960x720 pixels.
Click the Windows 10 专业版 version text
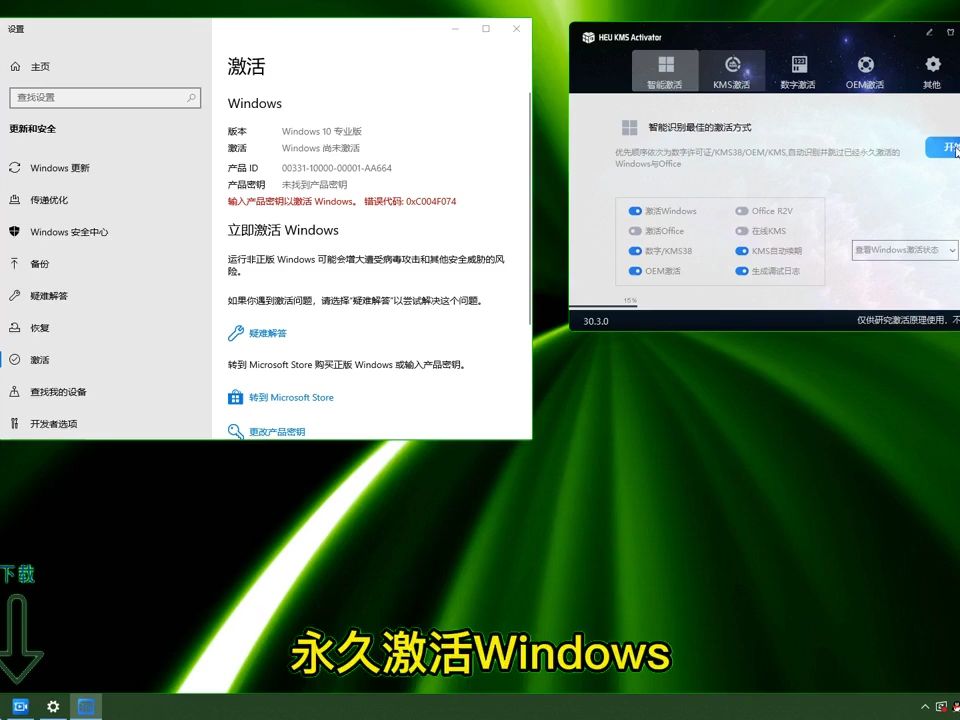coord(322,131)
